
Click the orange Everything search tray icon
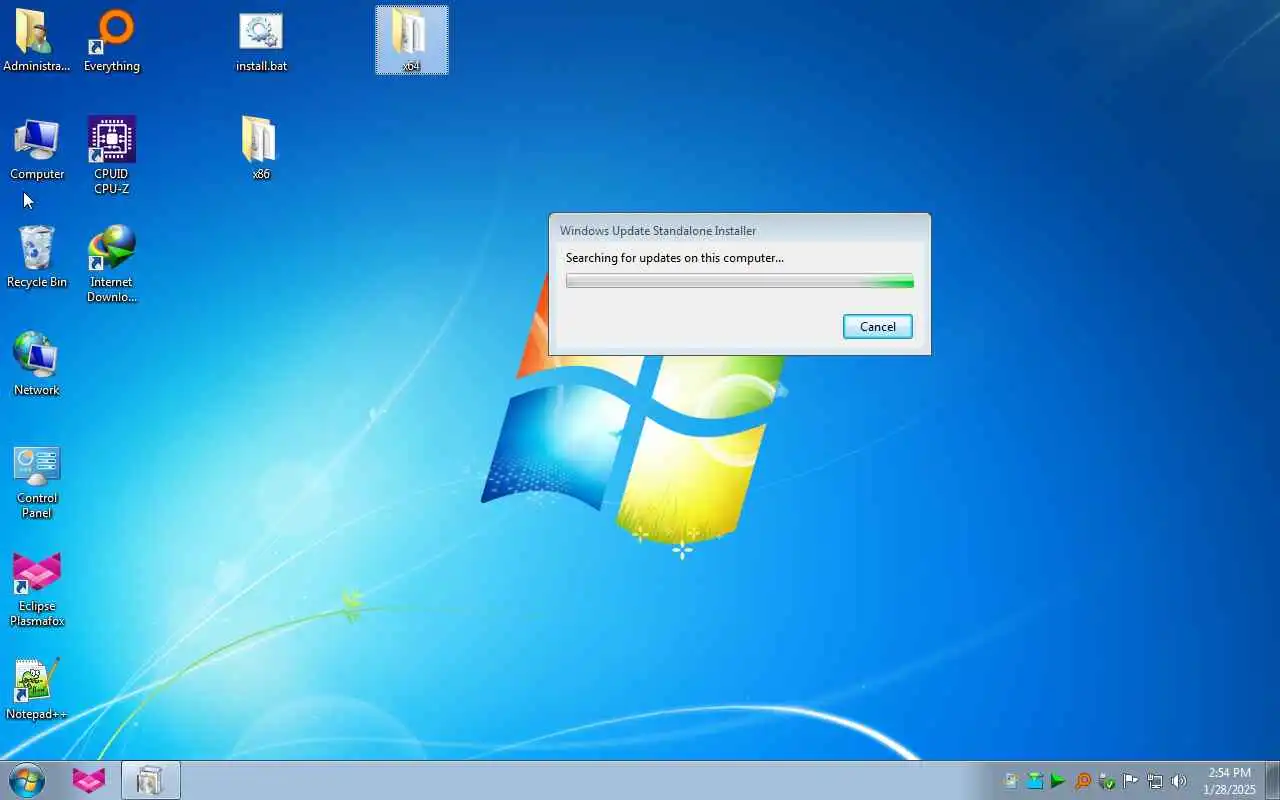tap(1083, 781)
